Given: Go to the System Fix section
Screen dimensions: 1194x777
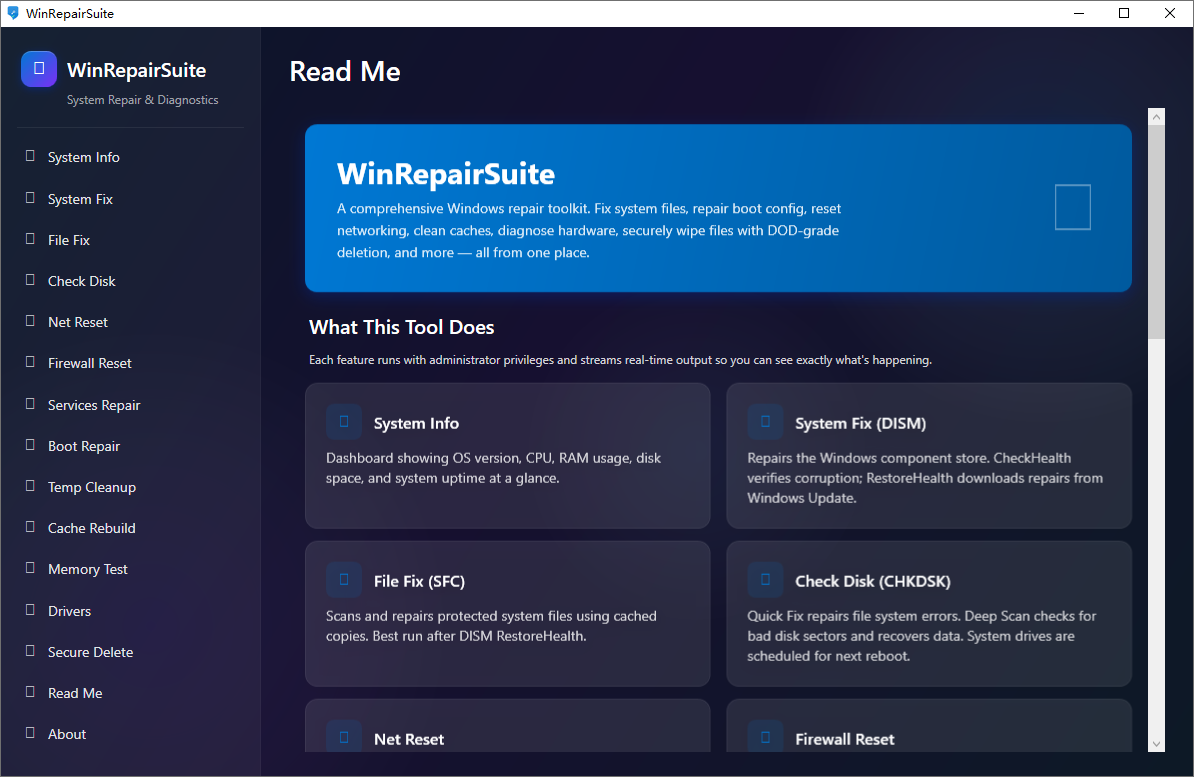Looking at the screenshot, I should point(130,199).
